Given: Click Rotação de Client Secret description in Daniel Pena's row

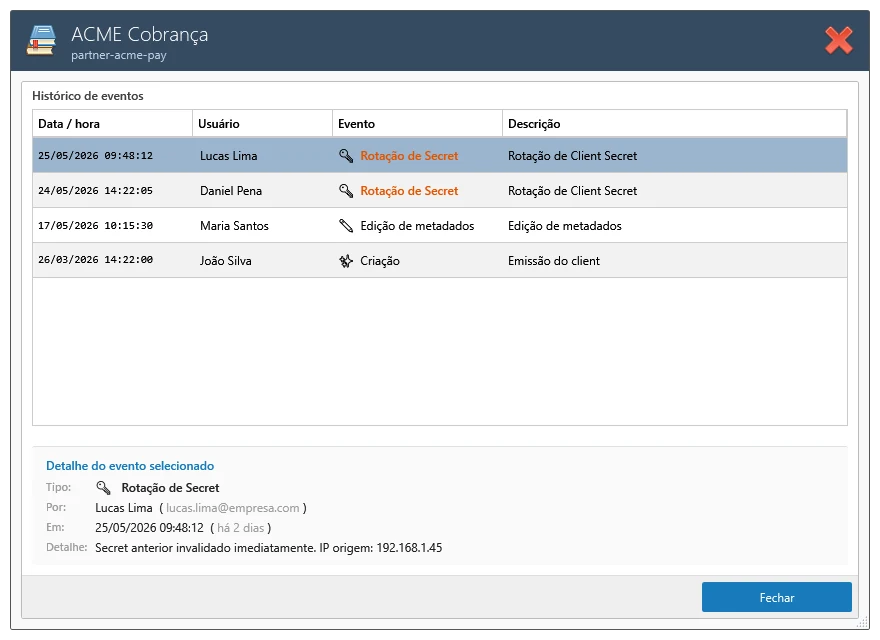Looking at the screenshot, I should 572,191.
